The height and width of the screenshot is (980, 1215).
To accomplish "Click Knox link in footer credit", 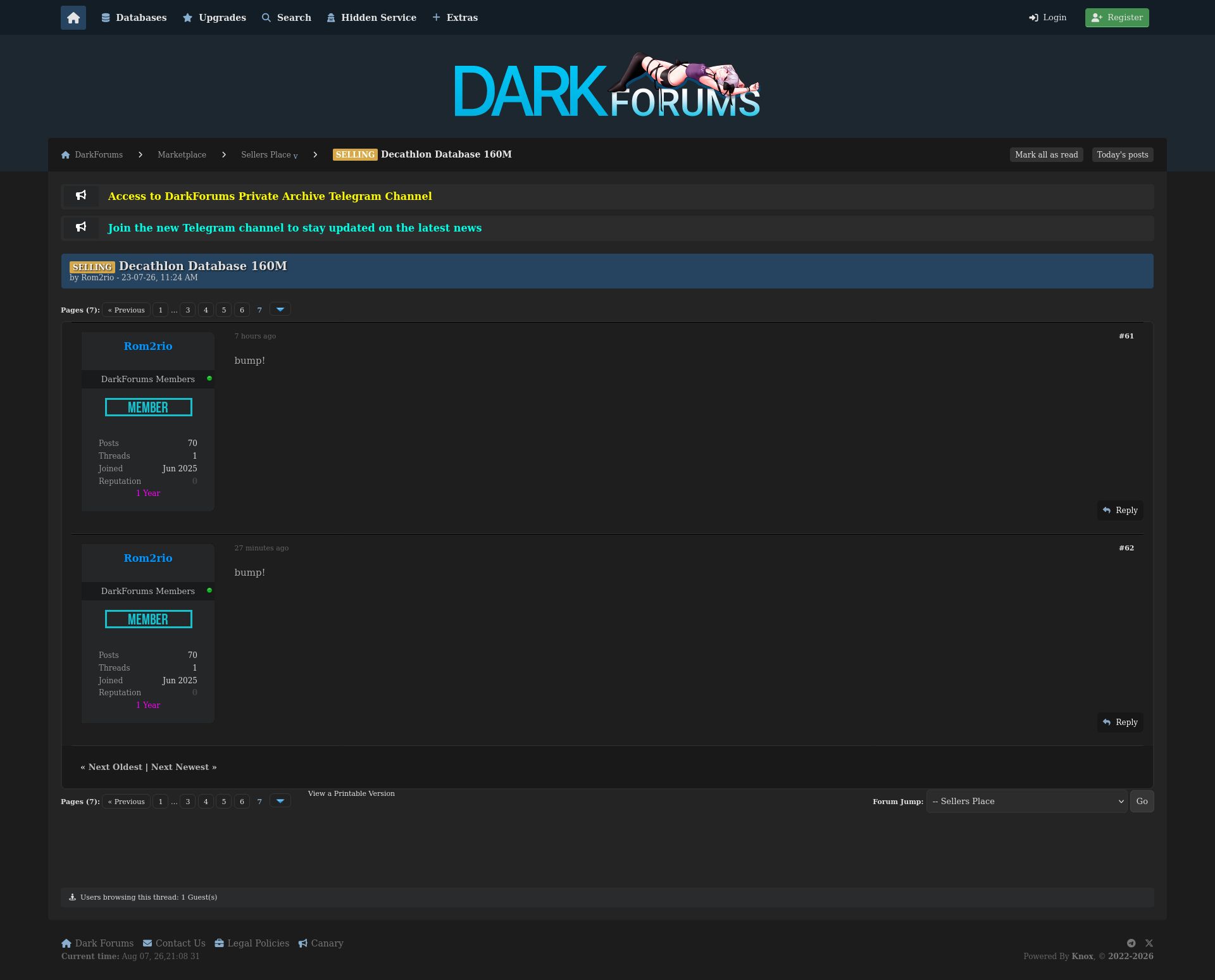I will (x=1082, y=957).
